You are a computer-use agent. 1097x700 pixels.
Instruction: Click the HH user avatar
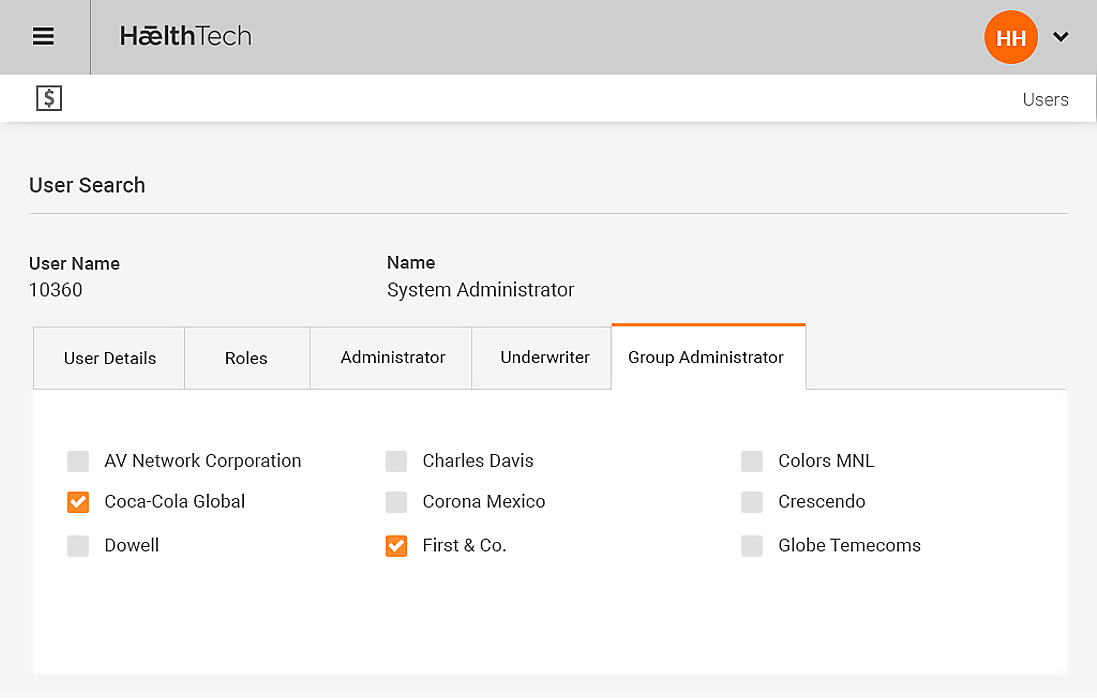pyautogui.click(x=1011, y=38)
